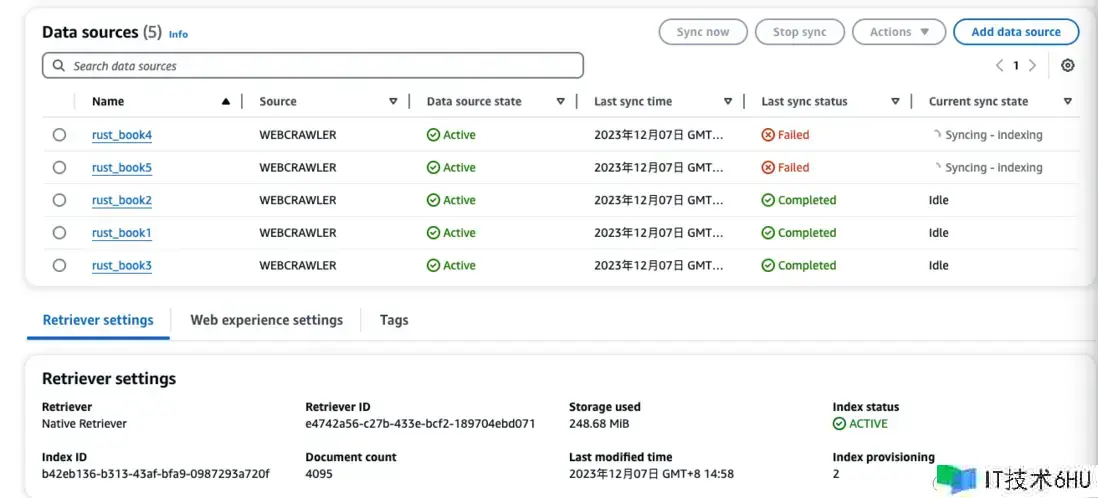
Task: Click Active state icon for rust_book2 row
Action: coord(433,200)
